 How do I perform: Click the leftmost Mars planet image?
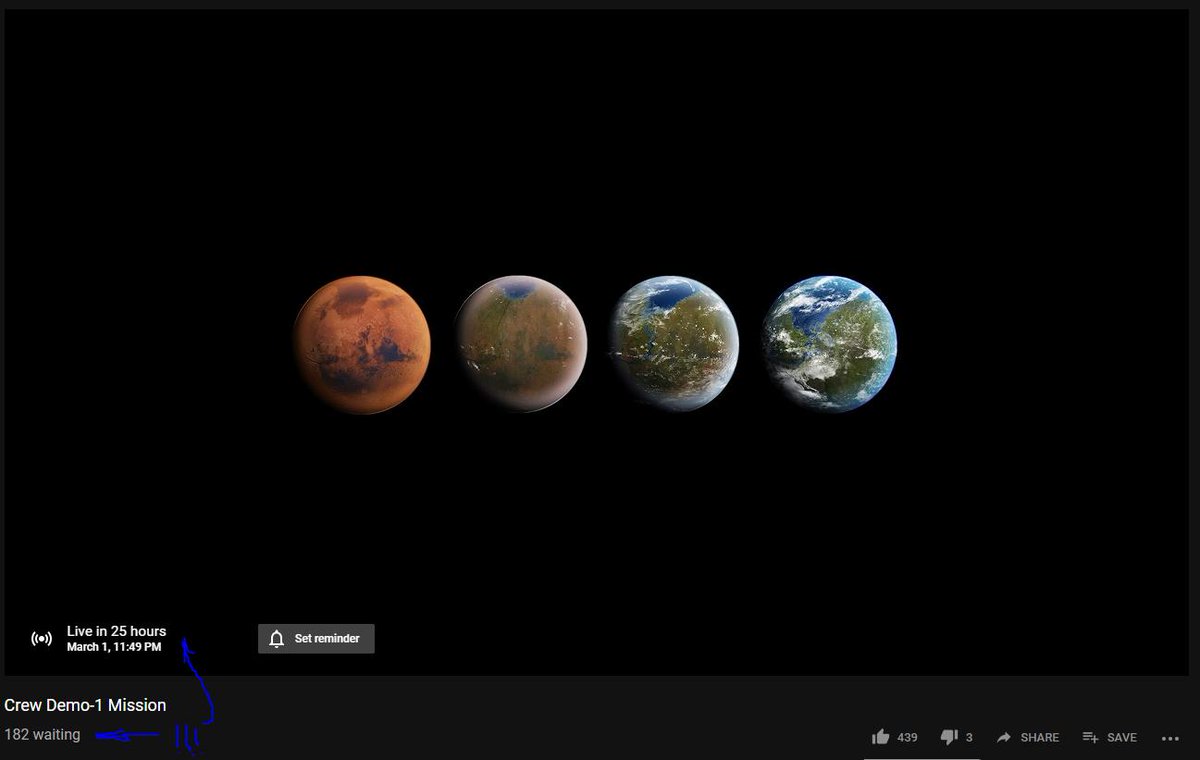tap(362, 343)
